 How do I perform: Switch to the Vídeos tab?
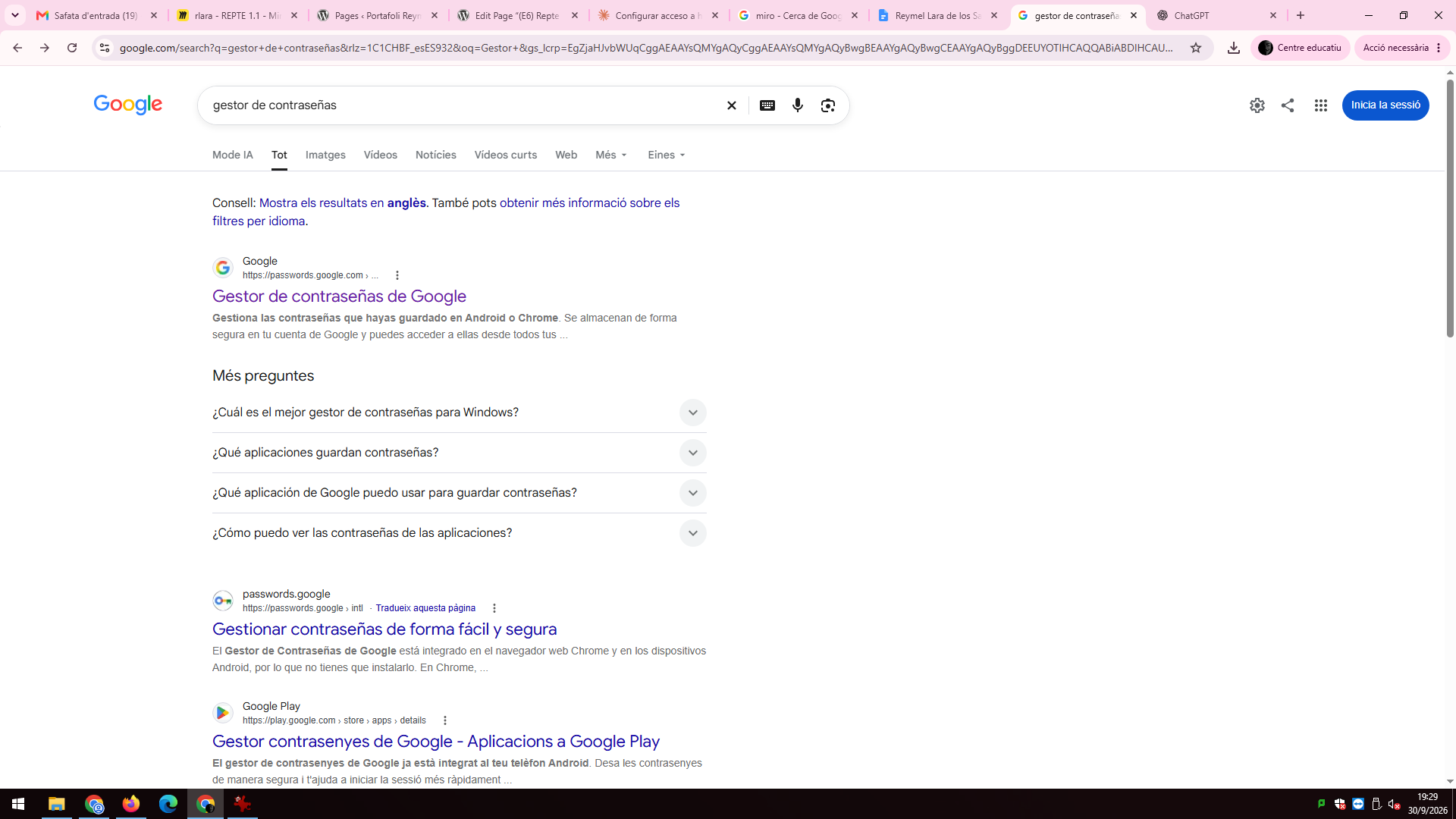pyautogui.click(x=380, y=155)
